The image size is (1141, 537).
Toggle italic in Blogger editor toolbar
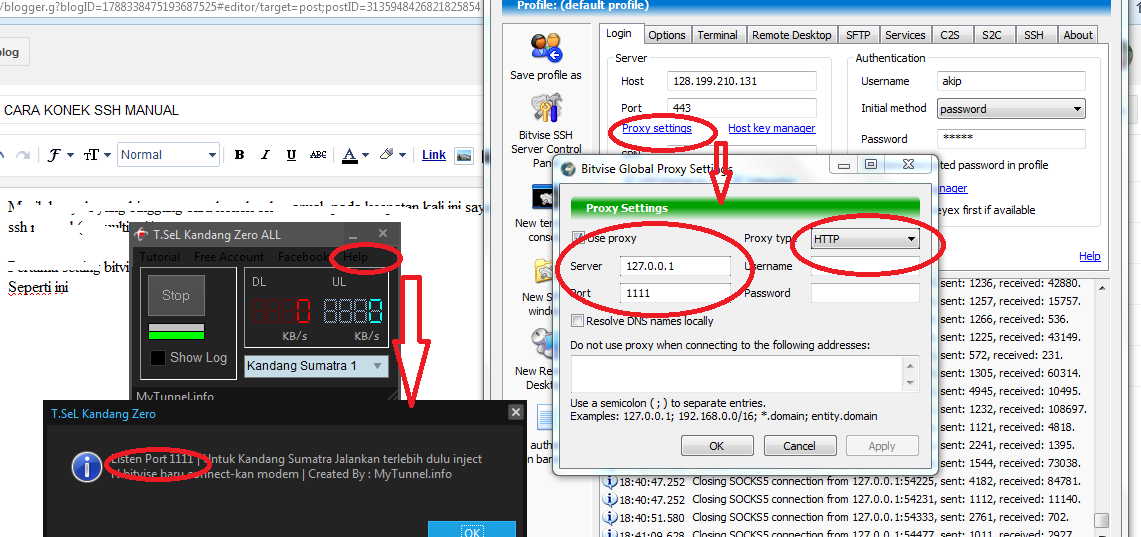266,154
